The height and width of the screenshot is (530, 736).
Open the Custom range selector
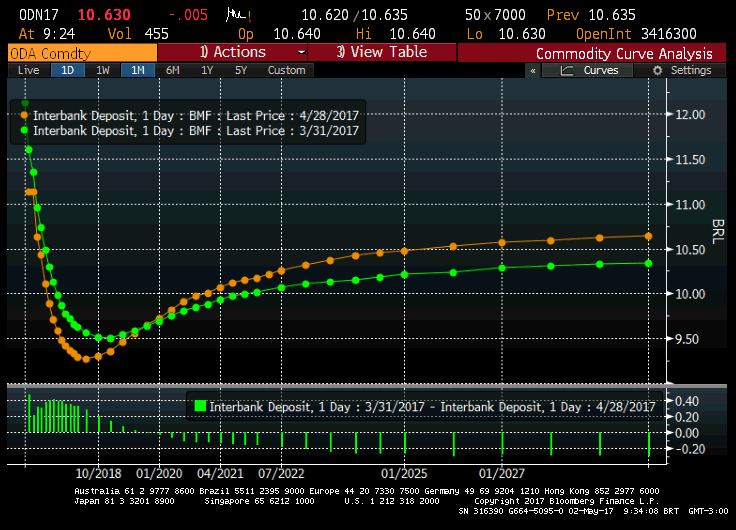[x=286, y=70]
